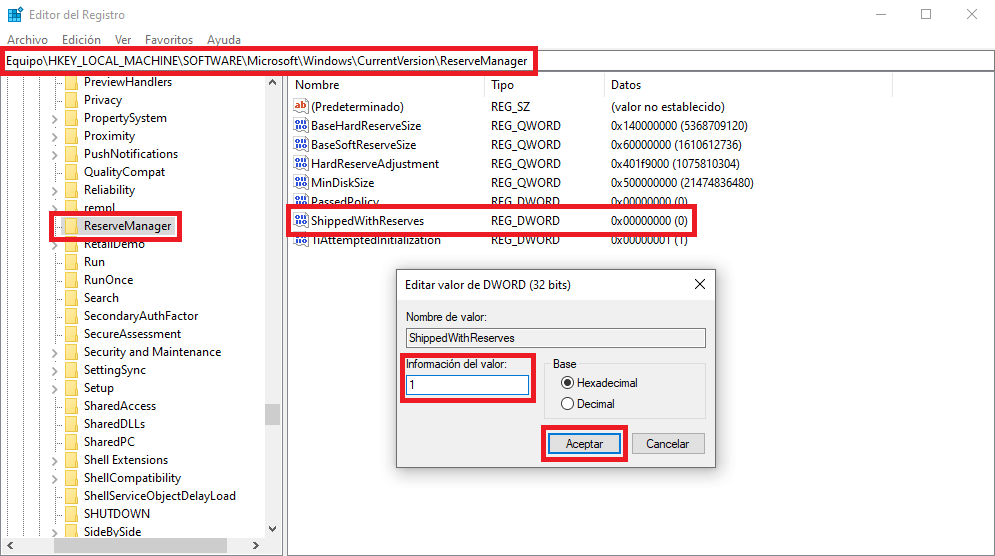Screen dimensions: 995x556
Task: Select the SharedAccess folder icon
Action: point(72,406)
